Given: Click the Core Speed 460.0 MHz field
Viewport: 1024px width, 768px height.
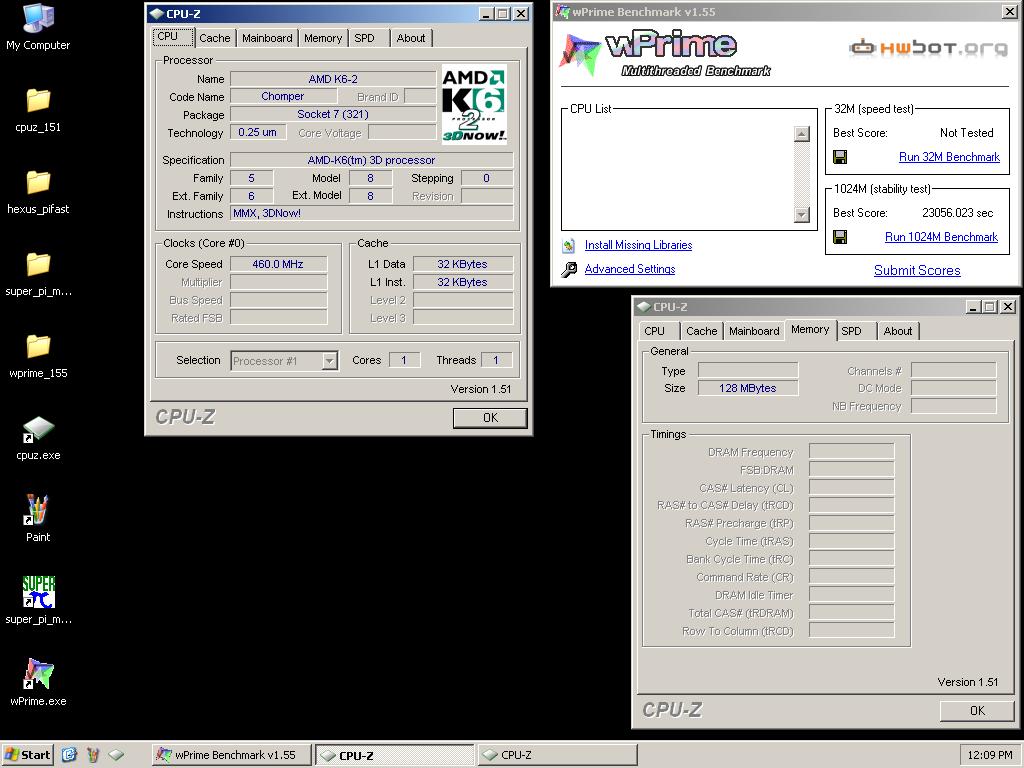Looking at the screenshot, I should (278, 264).
